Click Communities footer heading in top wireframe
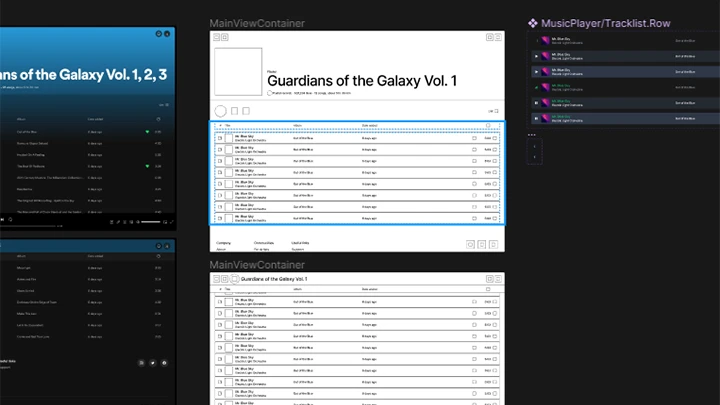 click(x=264, y=243)
